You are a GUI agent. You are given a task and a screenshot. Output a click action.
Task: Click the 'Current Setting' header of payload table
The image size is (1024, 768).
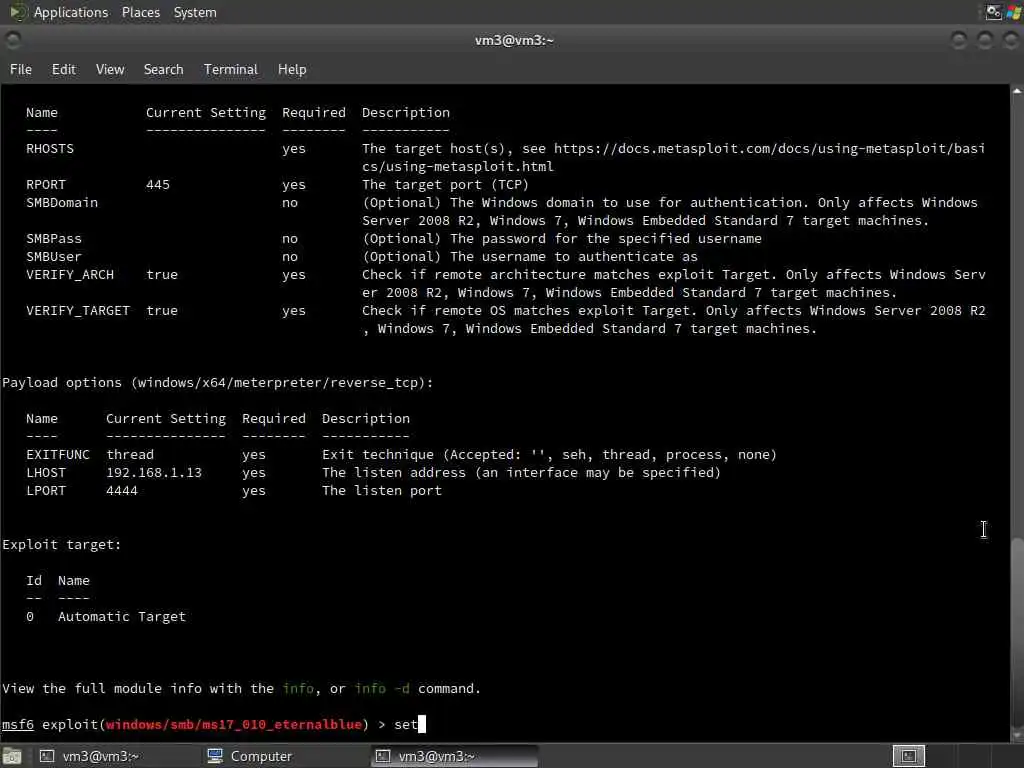pyautogui.click(x=166, y=419)
